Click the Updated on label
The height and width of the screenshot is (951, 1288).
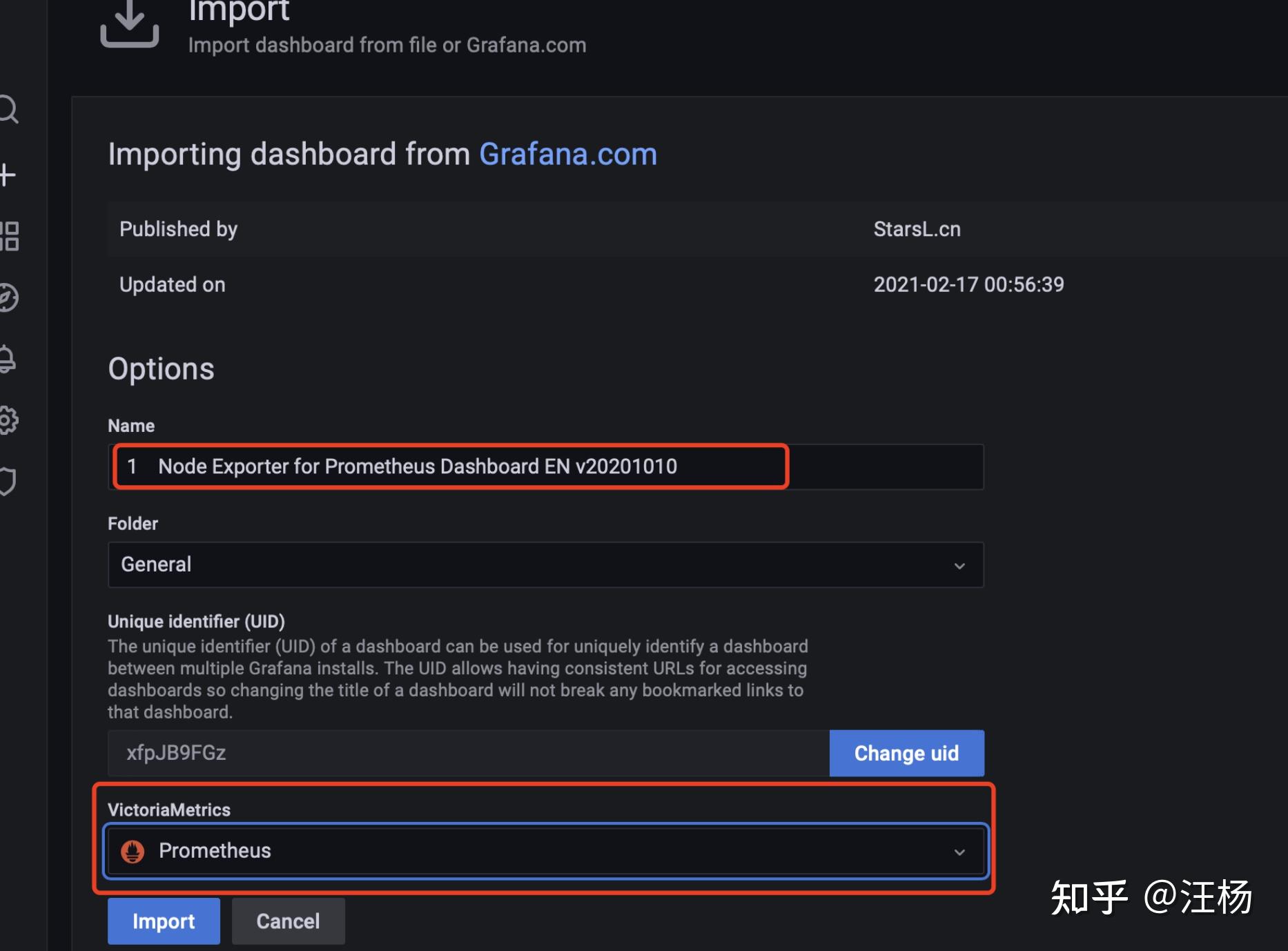(172, 284)
